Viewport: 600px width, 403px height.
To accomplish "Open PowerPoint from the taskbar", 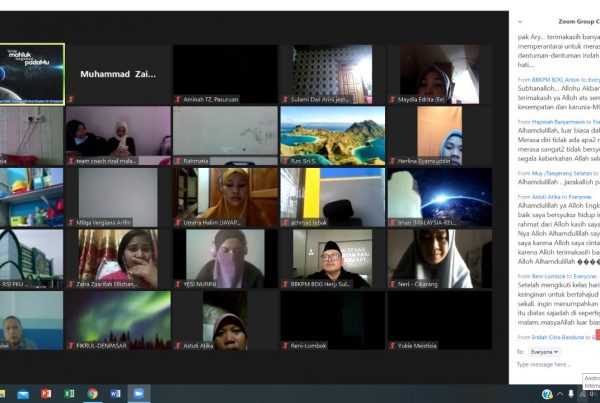I will 46,393.
